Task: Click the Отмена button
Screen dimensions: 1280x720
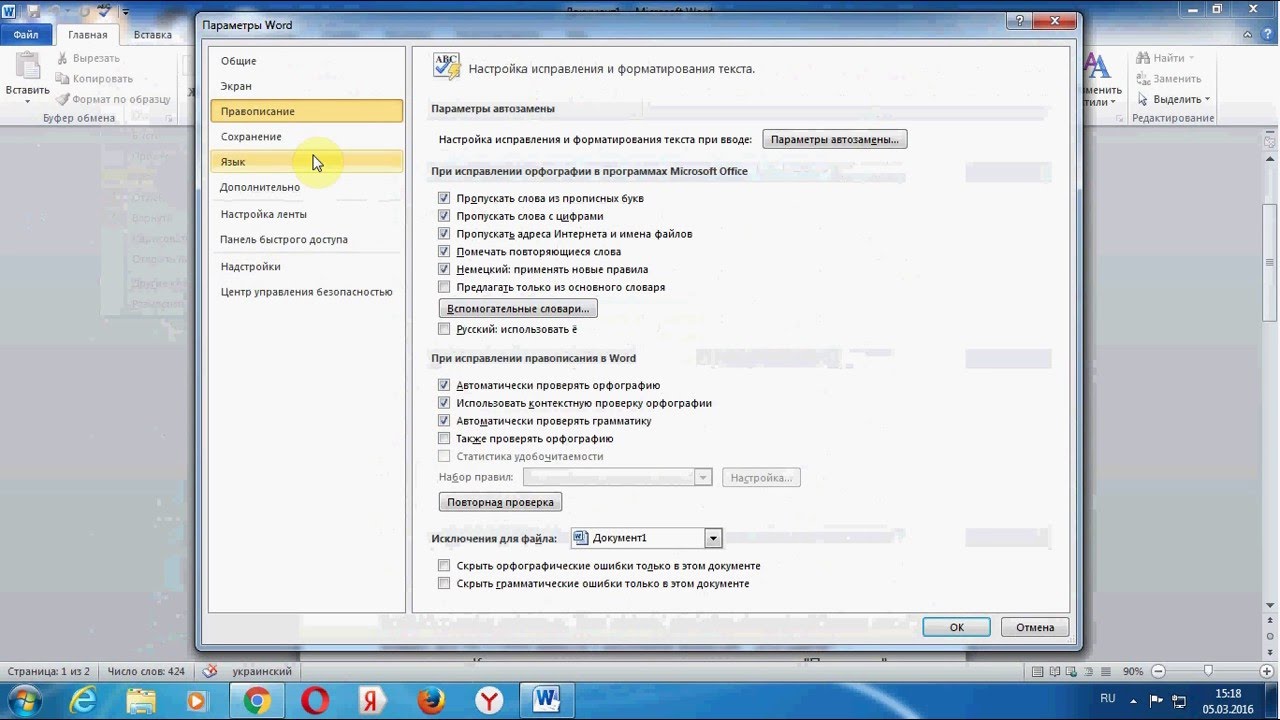Action: [1035, 627]
